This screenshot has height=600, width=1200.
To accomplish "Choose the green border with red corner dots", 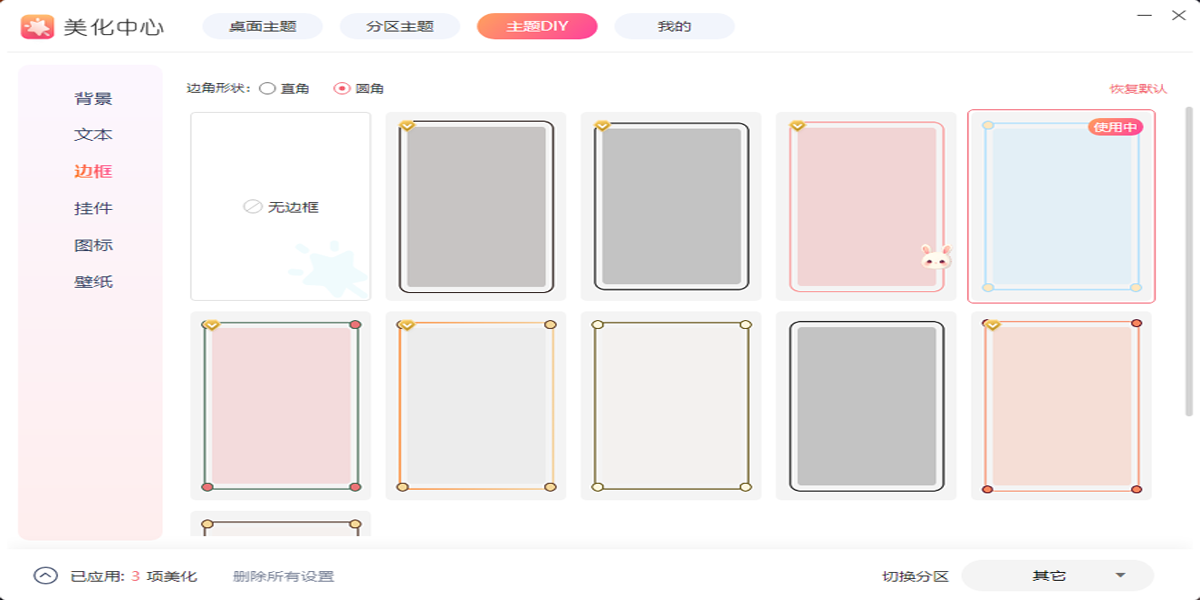I will click(x=281, y=405).
